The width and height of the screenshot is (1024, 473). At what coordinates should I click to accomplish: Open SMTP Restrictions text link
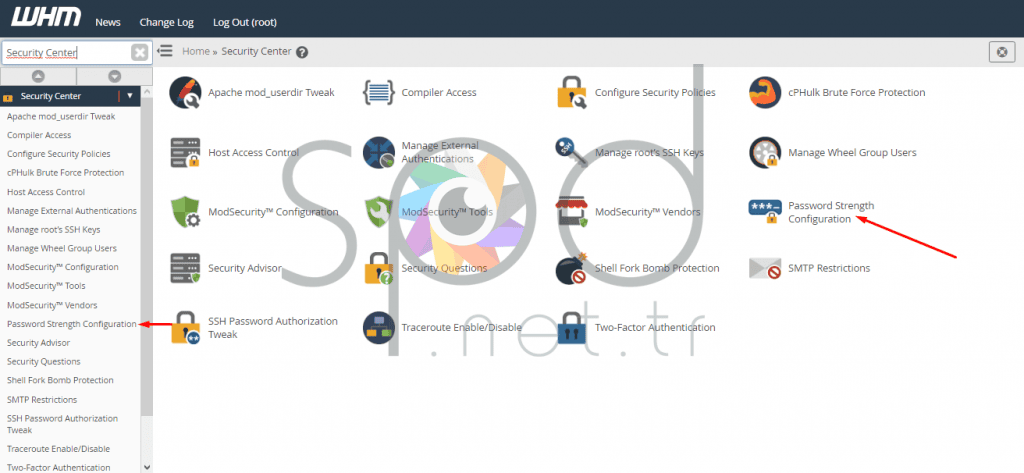[x=829, y=269]
